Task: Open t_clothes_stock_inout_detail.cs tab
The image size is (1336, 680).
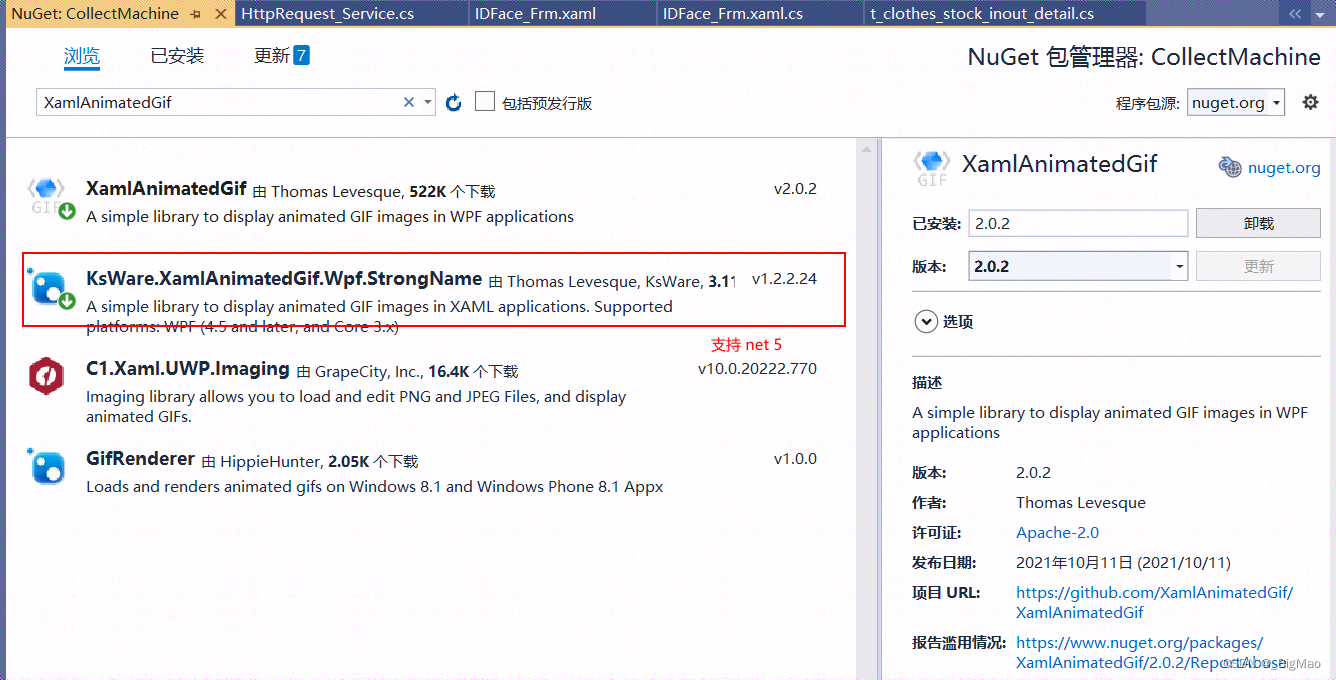Action: 982,14
